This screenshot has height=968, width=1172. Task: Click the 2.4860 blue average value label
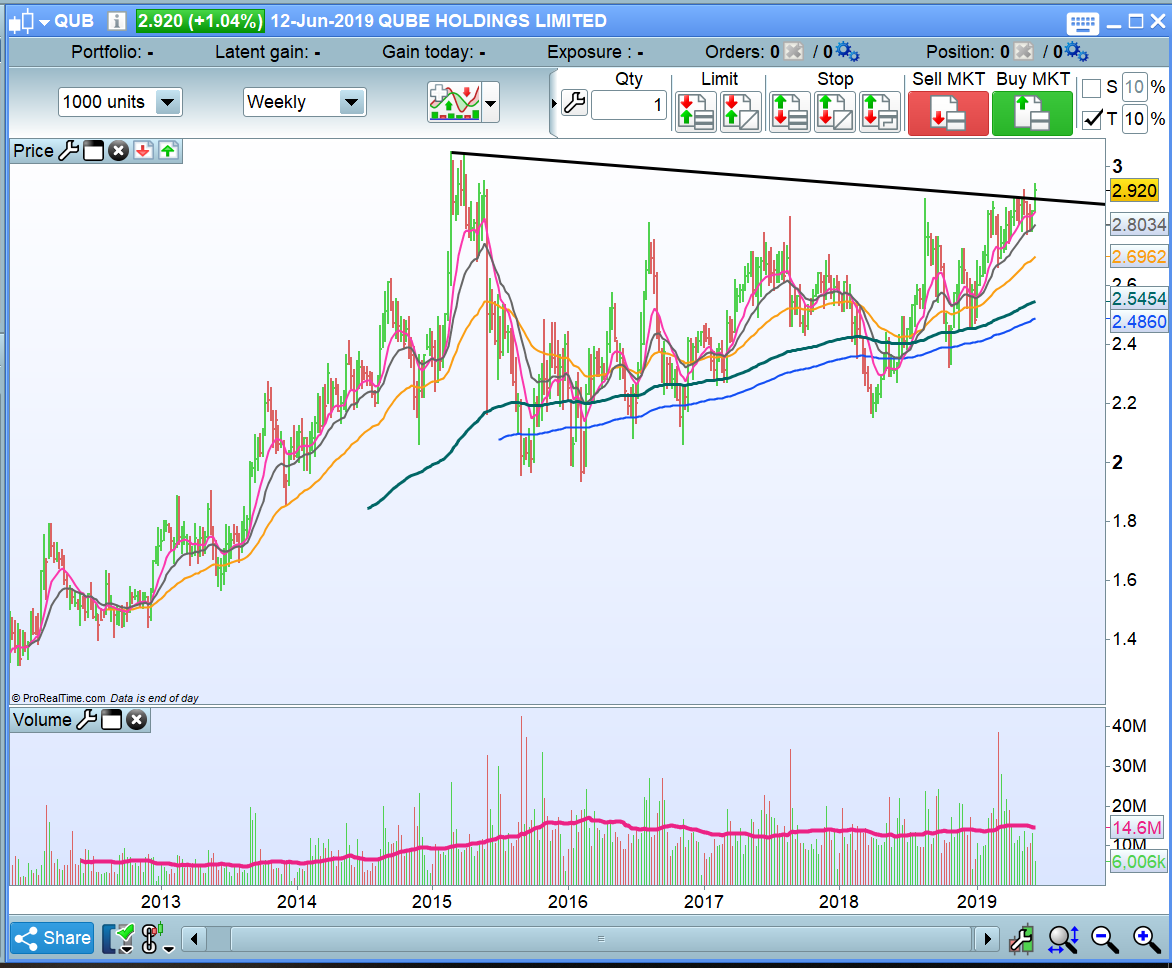click(1138, 322)
